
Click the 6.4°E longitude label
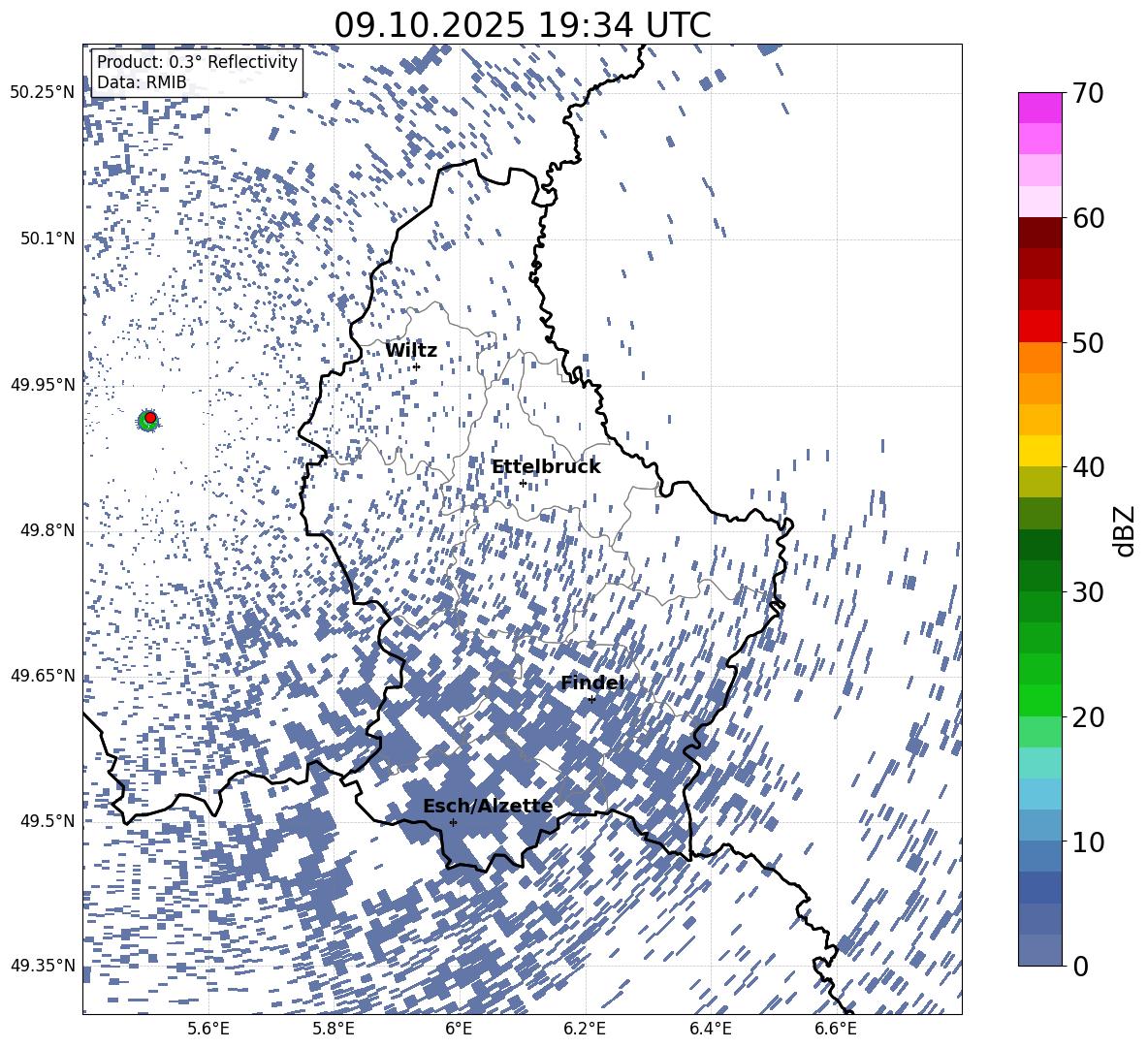(x=711, y=1029)
